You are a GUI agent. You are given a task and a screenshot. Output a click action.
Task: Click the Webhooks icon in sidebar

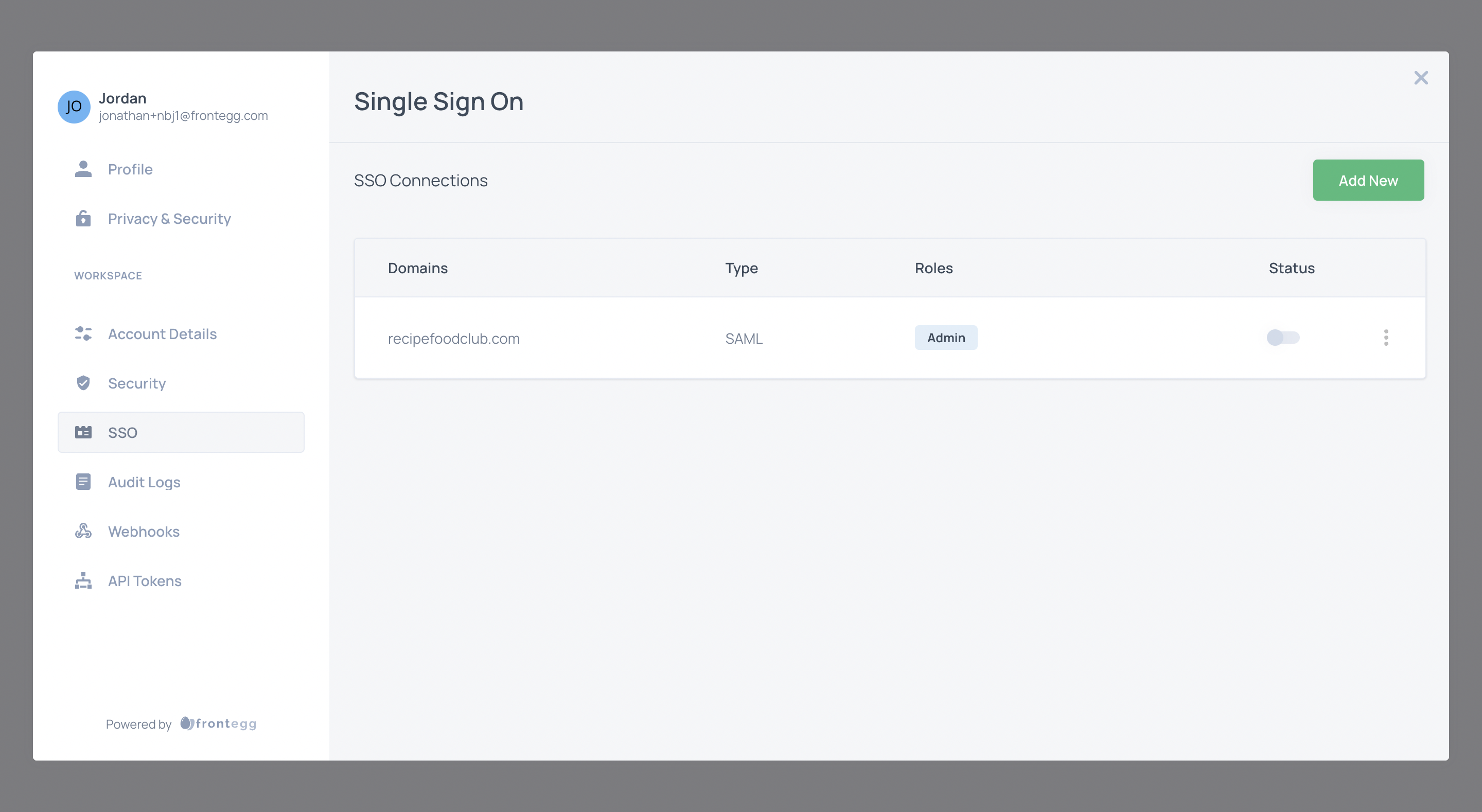(83, 531)
